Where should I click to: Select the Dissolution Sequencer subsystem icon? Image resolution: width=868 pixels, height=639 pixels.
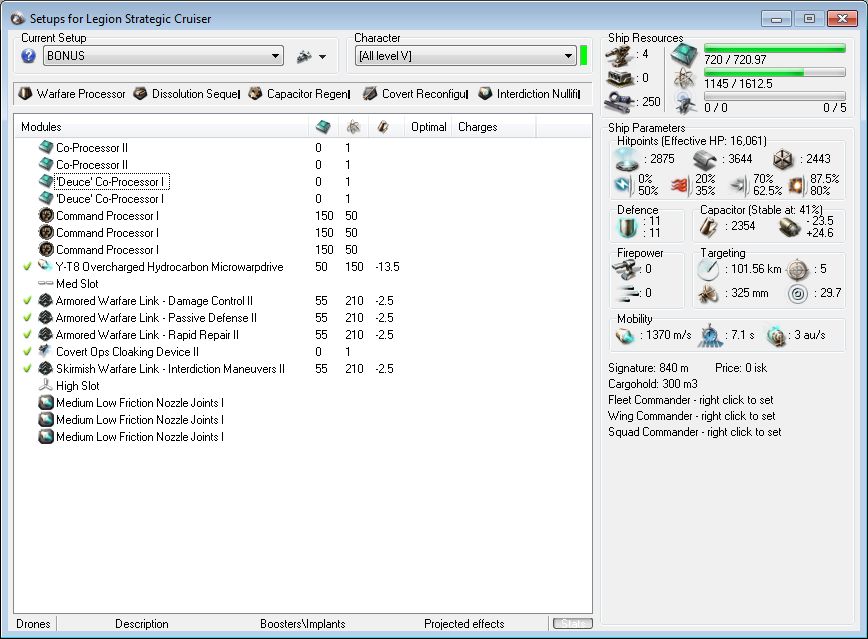click(141, 94)
